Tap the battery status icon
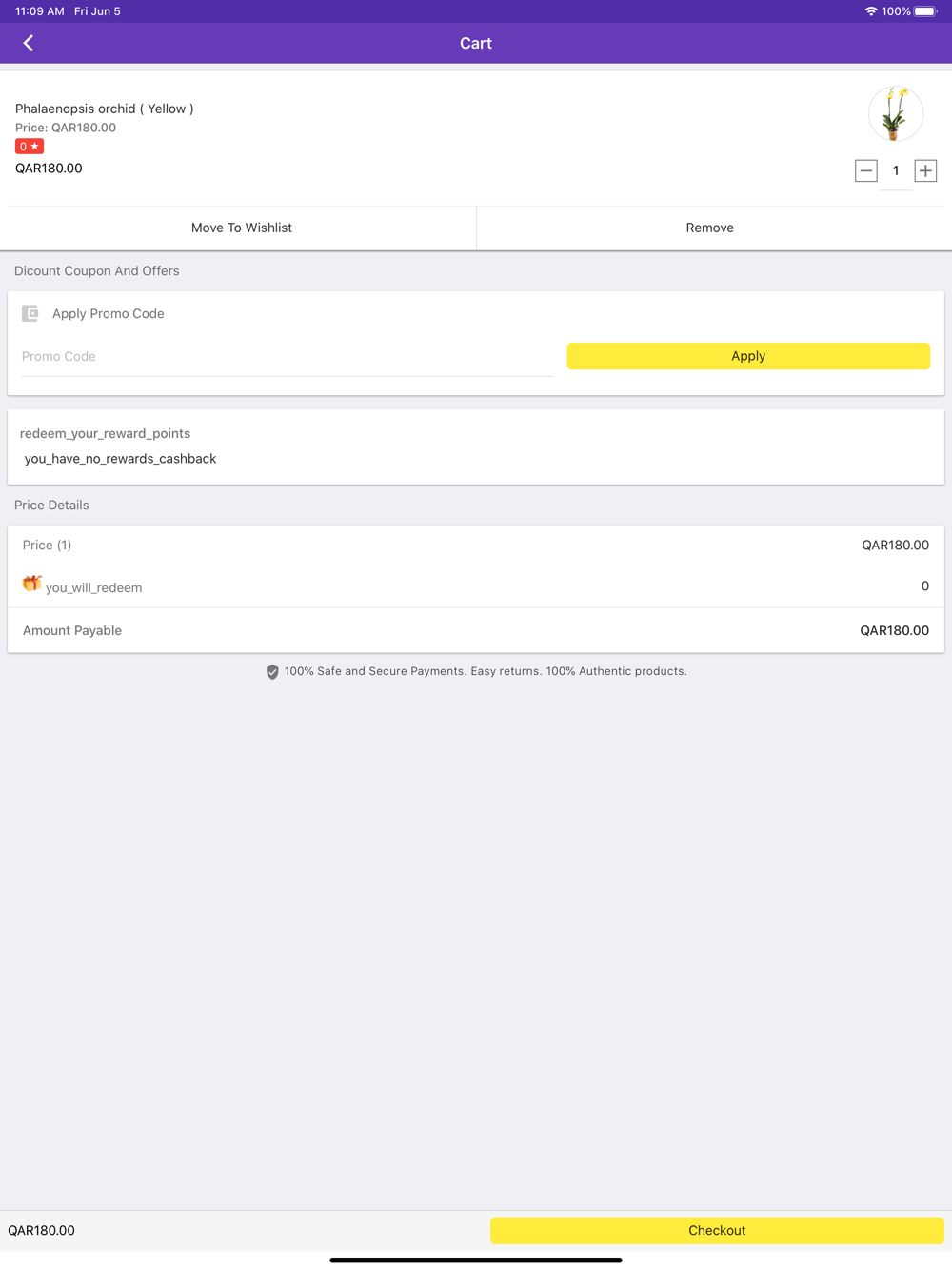The width and height of the screenshot is (952, 1270). [x=925, y=11]
